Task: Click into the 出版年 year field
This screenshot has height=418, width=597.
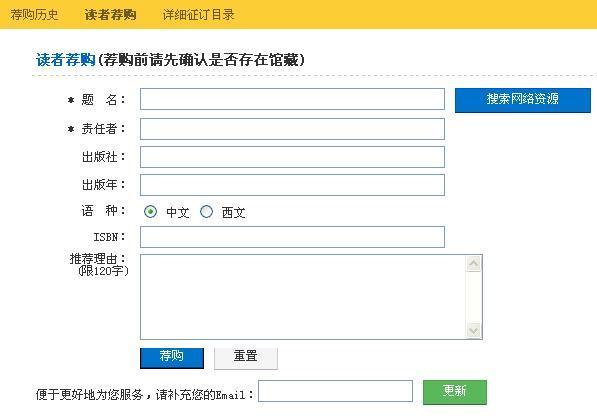Action: click(x=292, y=185)
